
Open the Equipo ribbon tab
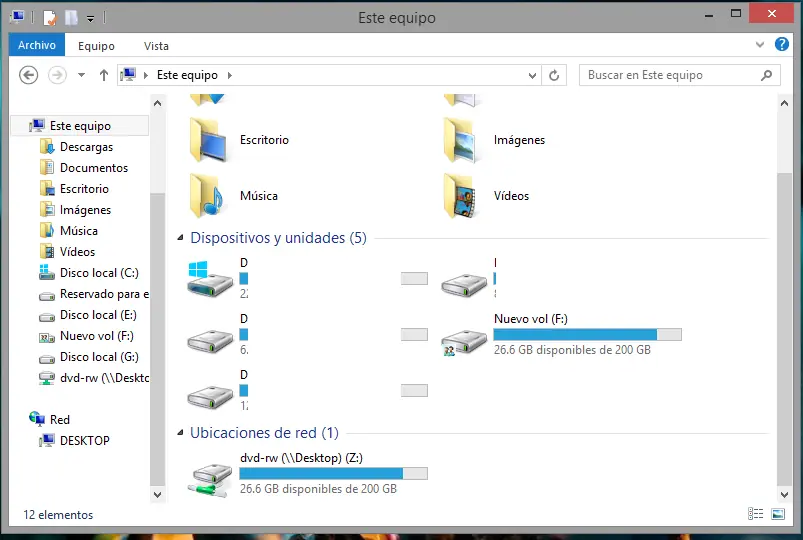[96, 46]
